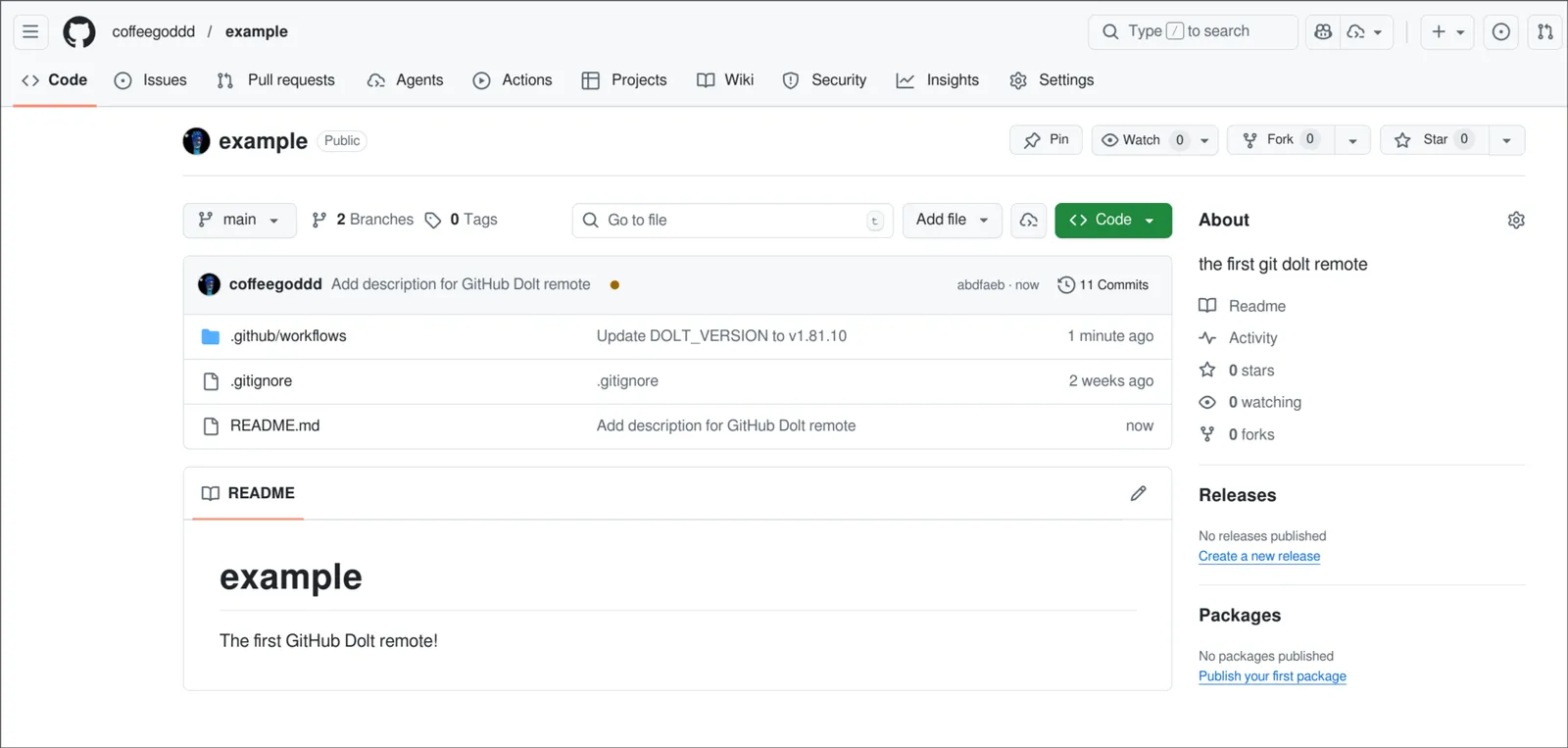1568x748 pixels.
Task: Open the Wiki tab
Action: (725, 80)
